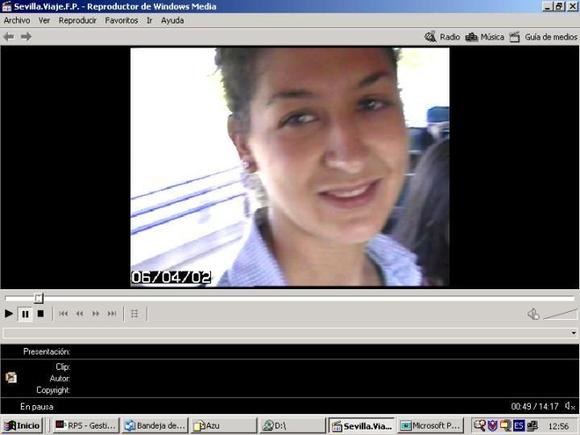Expand the playlist dropdown arrow
Image resolution: width=580 pixels, height=435 pixels.
(573, 333)
